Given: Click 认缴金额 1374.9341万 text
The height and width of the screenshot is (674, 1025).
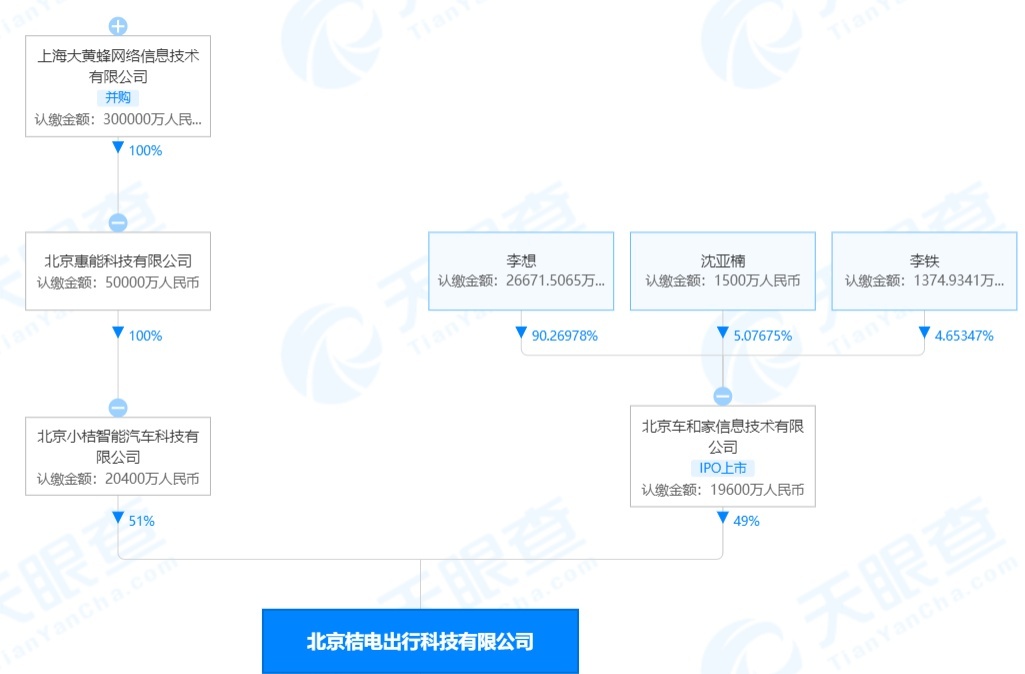Looking at the screenshot, I should click(x=924, y=281).
